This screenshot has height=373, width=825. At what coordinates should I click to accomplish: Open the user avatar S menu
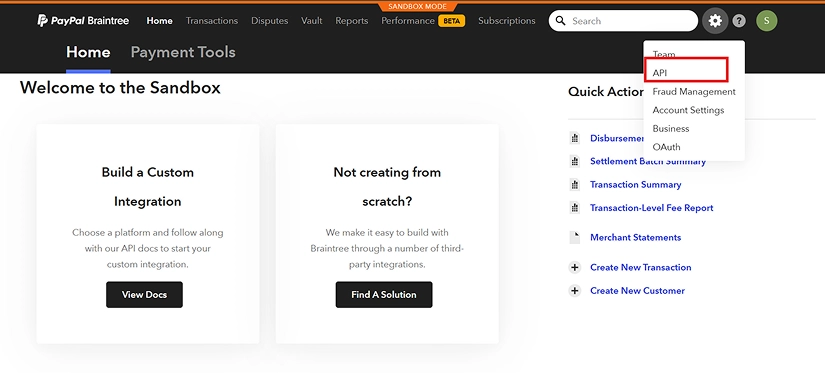pos(767,21)
